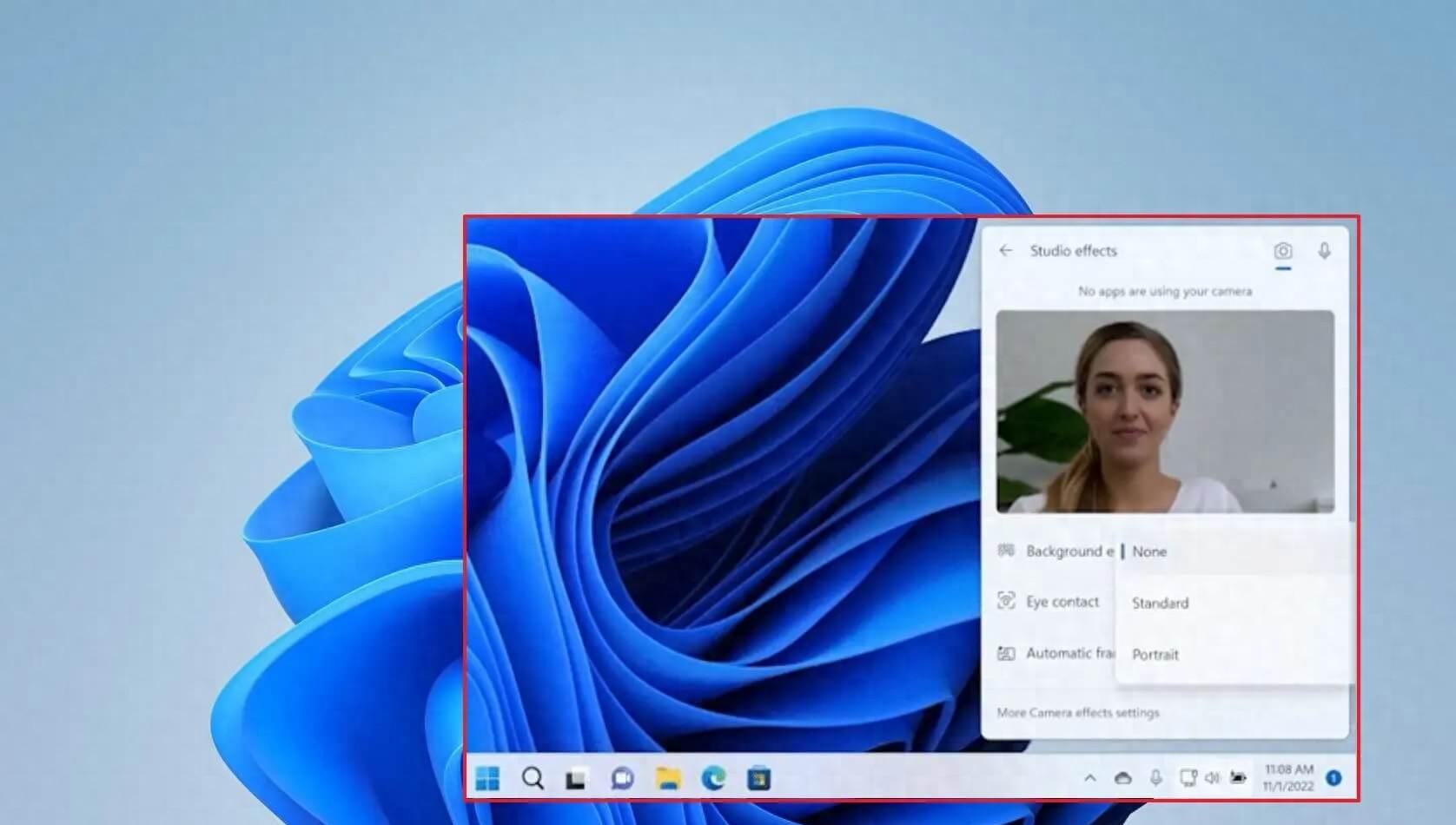
Task: Click the taskbar clock showing 11:08 AM
Action: tap(1288, 777)
